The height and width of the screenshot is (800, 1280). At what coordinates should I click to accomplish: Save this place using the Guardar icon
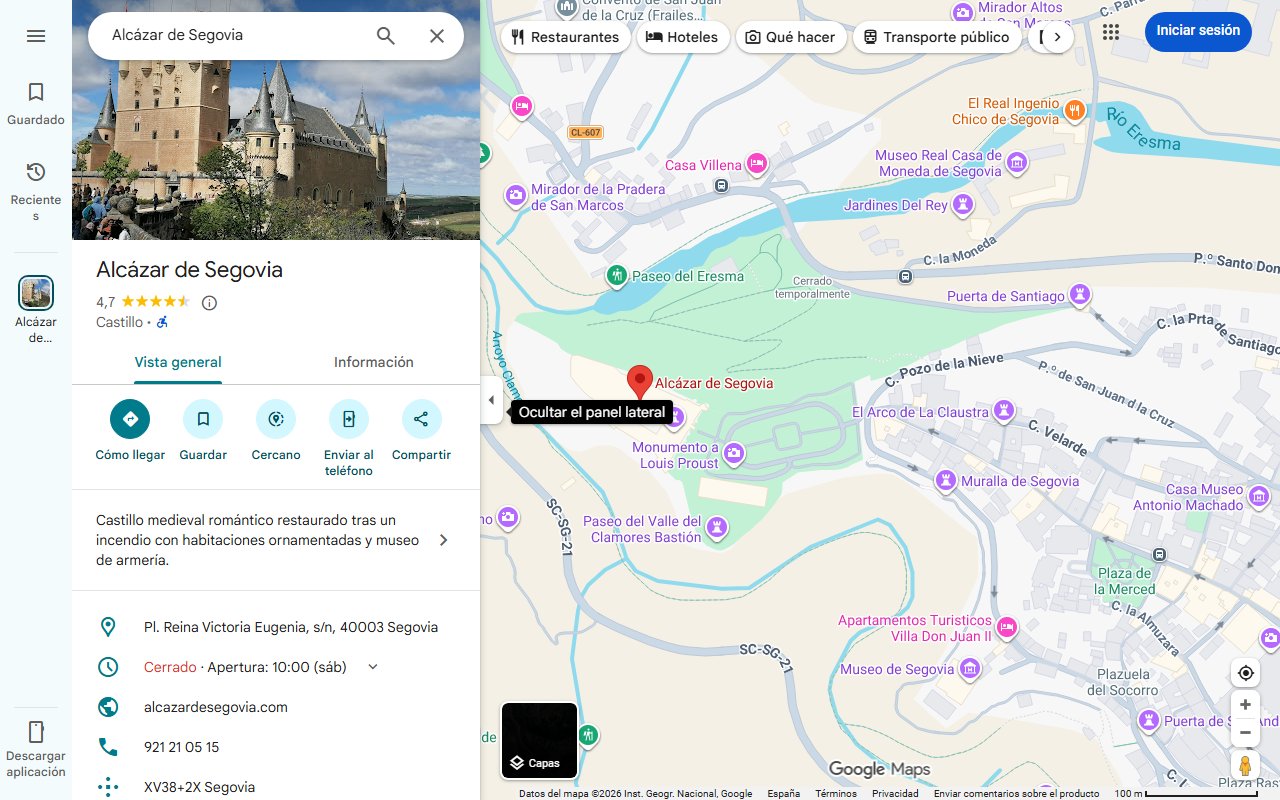202,419
